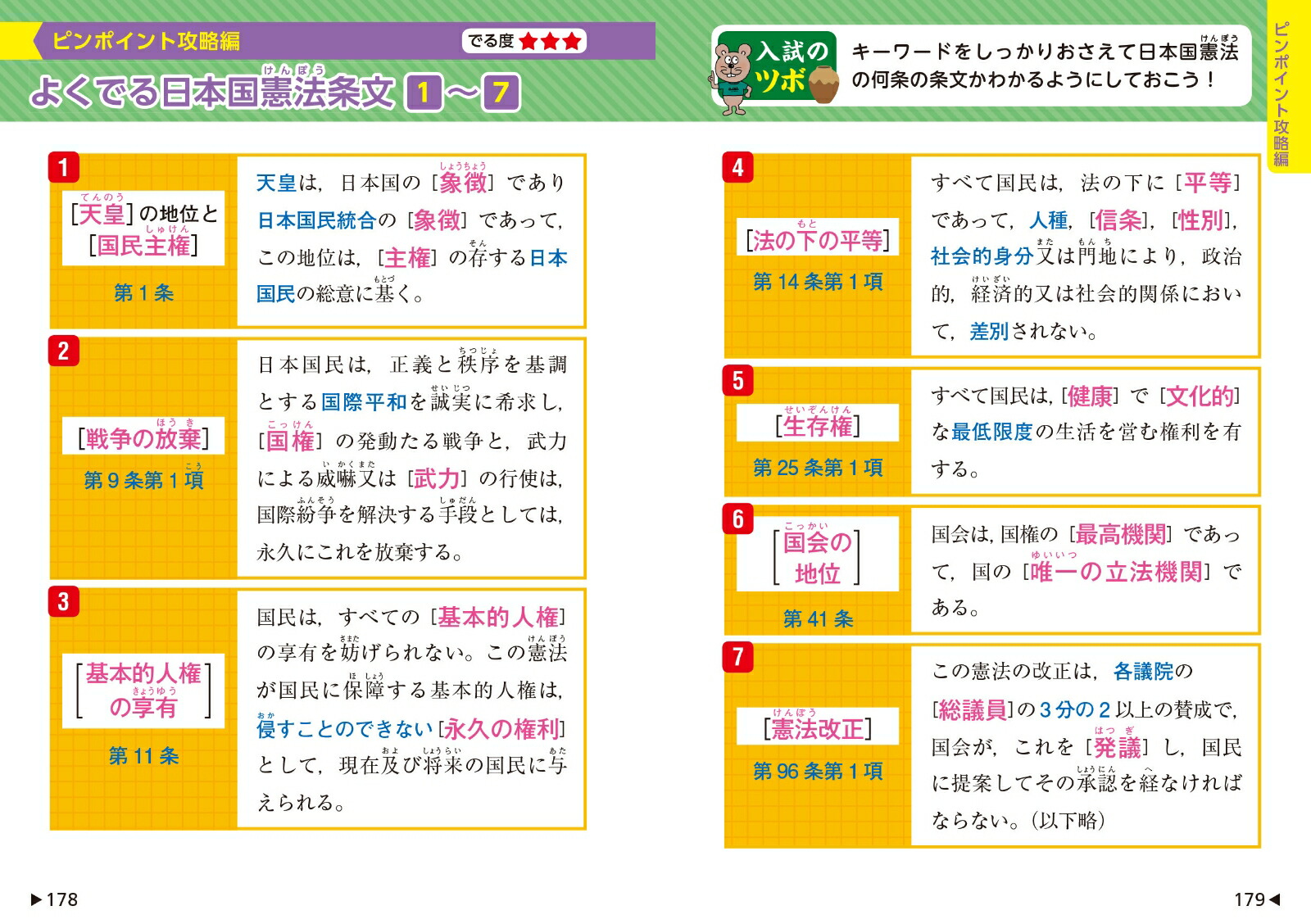This screenshot has height=924, width=1311.
Task: Click the red number 1 badge
Action: point(63,168)
